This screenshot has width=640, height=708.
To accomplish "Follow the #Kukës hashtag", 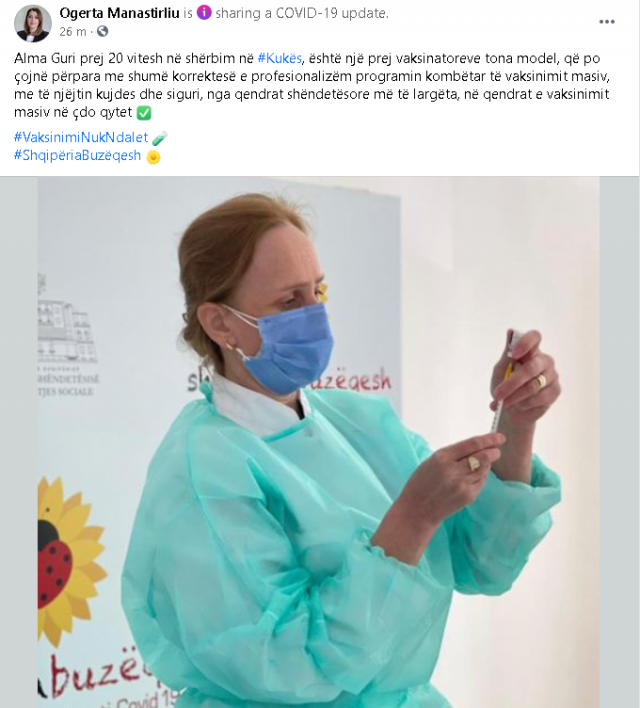I will [x=280, y=58].
